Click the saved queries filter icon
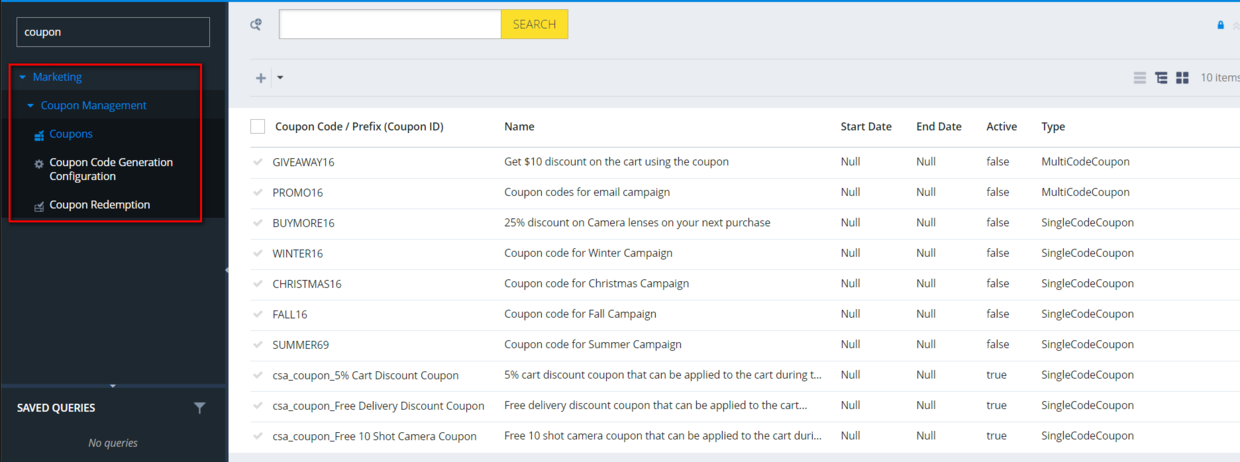The image size is (1240, 462). pyautogui.click(x=200, y=408)
